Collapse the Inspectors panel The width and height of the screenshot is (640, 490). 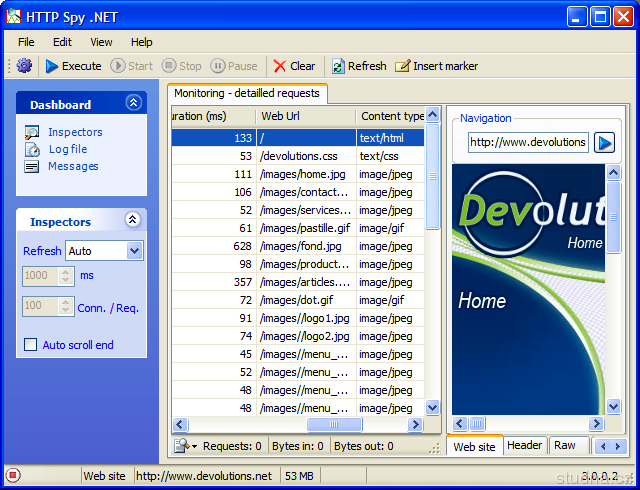pos(133,220)
